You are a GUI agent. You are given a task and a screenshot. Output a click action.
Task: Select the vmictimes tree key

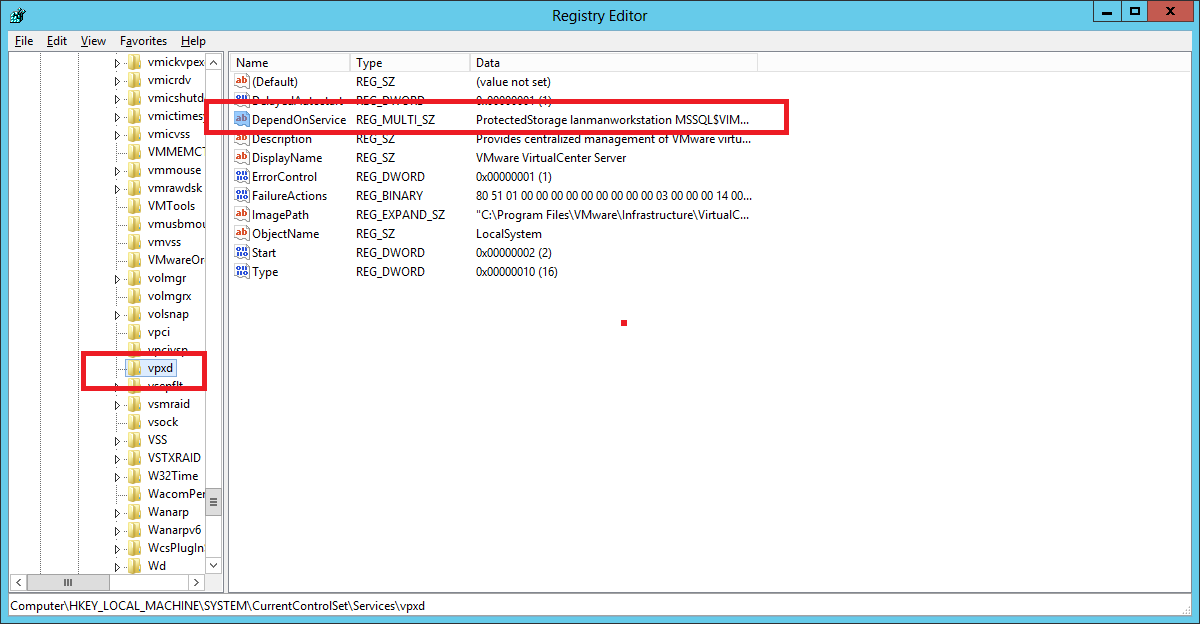click(x=175, y=116)
